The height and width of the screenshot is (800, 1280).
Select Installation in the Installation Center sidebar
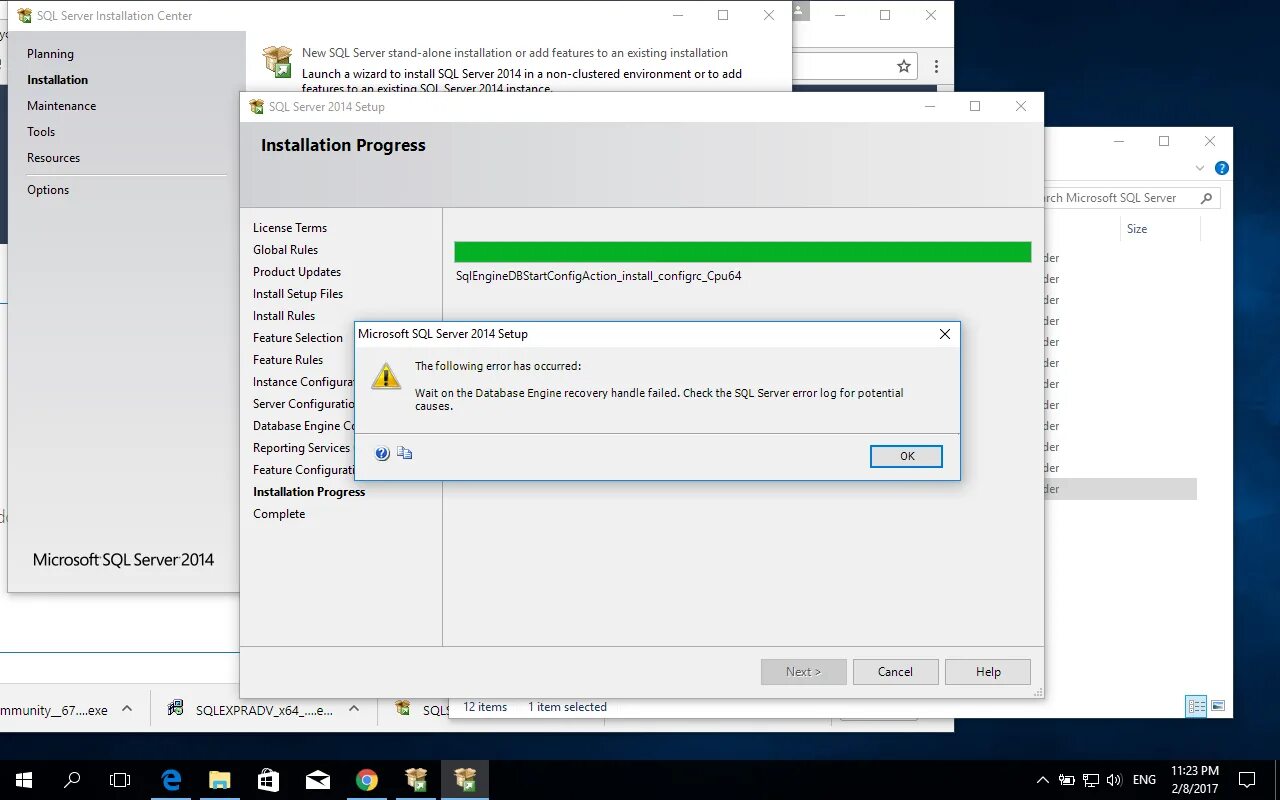57,80
